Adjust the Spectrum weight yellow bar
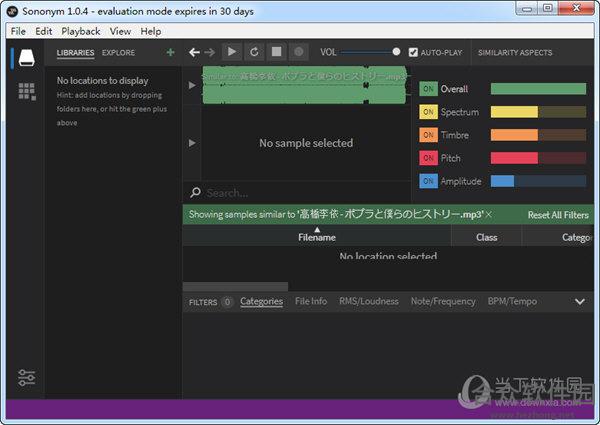600x425 pixels. (x=538, y=112)
